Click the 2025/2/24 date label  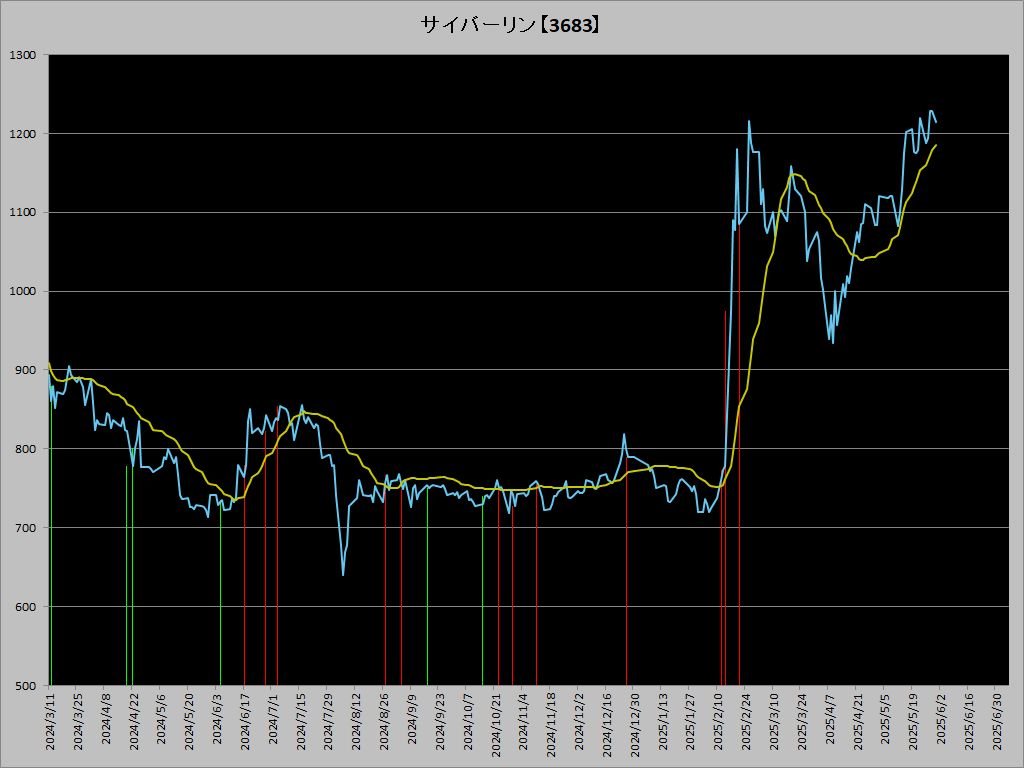pyautogui.click(x=746, y=720)
